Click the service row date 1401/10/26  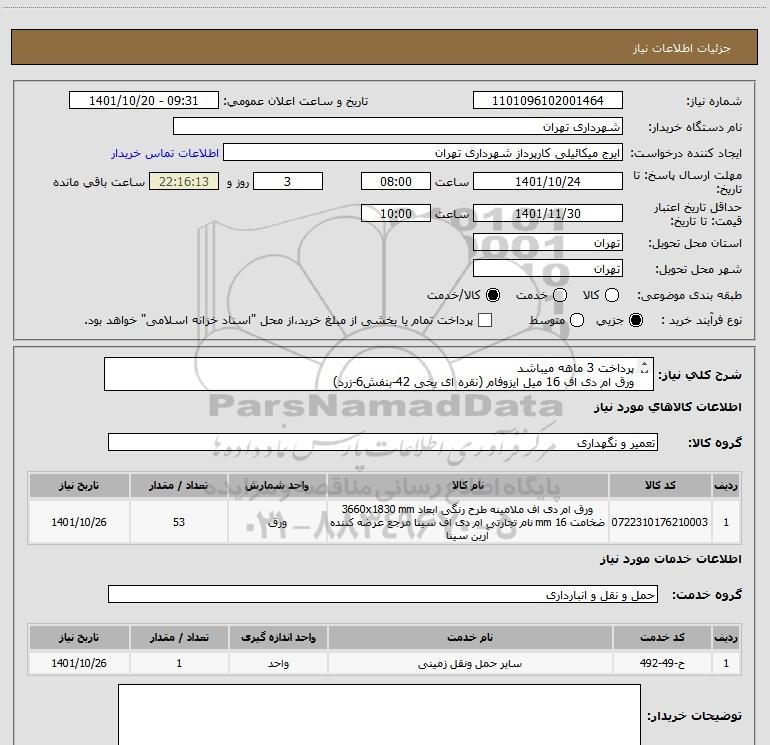(x=79, y=663)
